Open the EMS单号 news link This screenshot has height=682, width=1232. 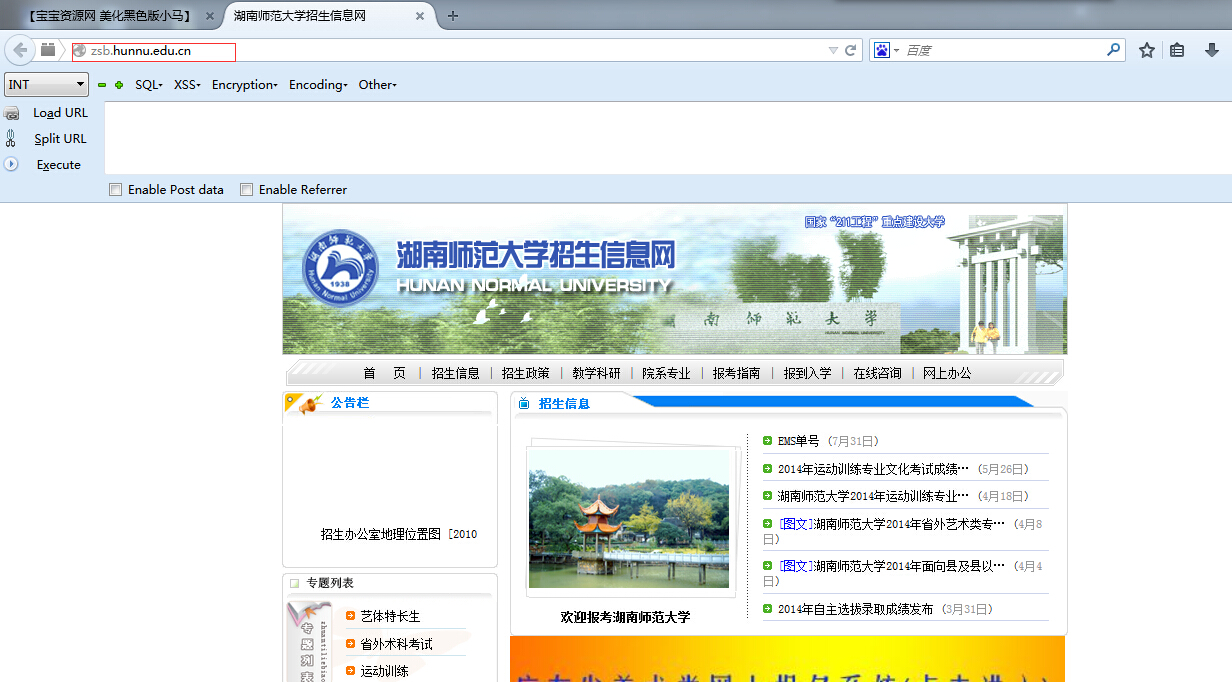[x=798, y=441]
